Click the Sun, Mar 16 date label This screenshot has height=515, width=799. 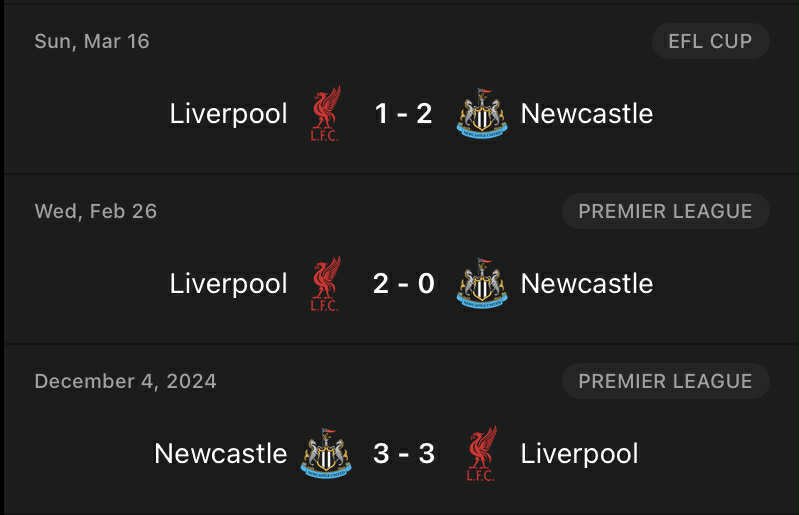pyautogui.click(x=92, y=42)
